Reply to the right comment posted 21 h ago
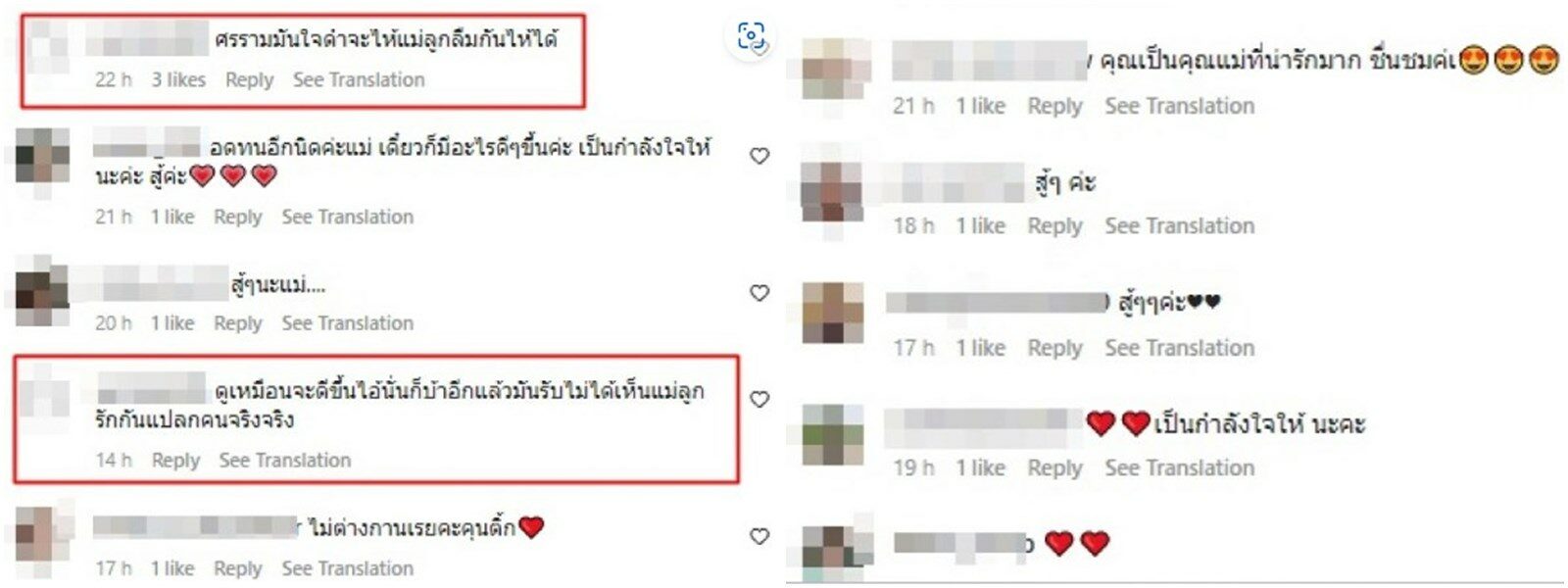The width and height of the screenshot is (1568, 588). tap(1054, 107)
